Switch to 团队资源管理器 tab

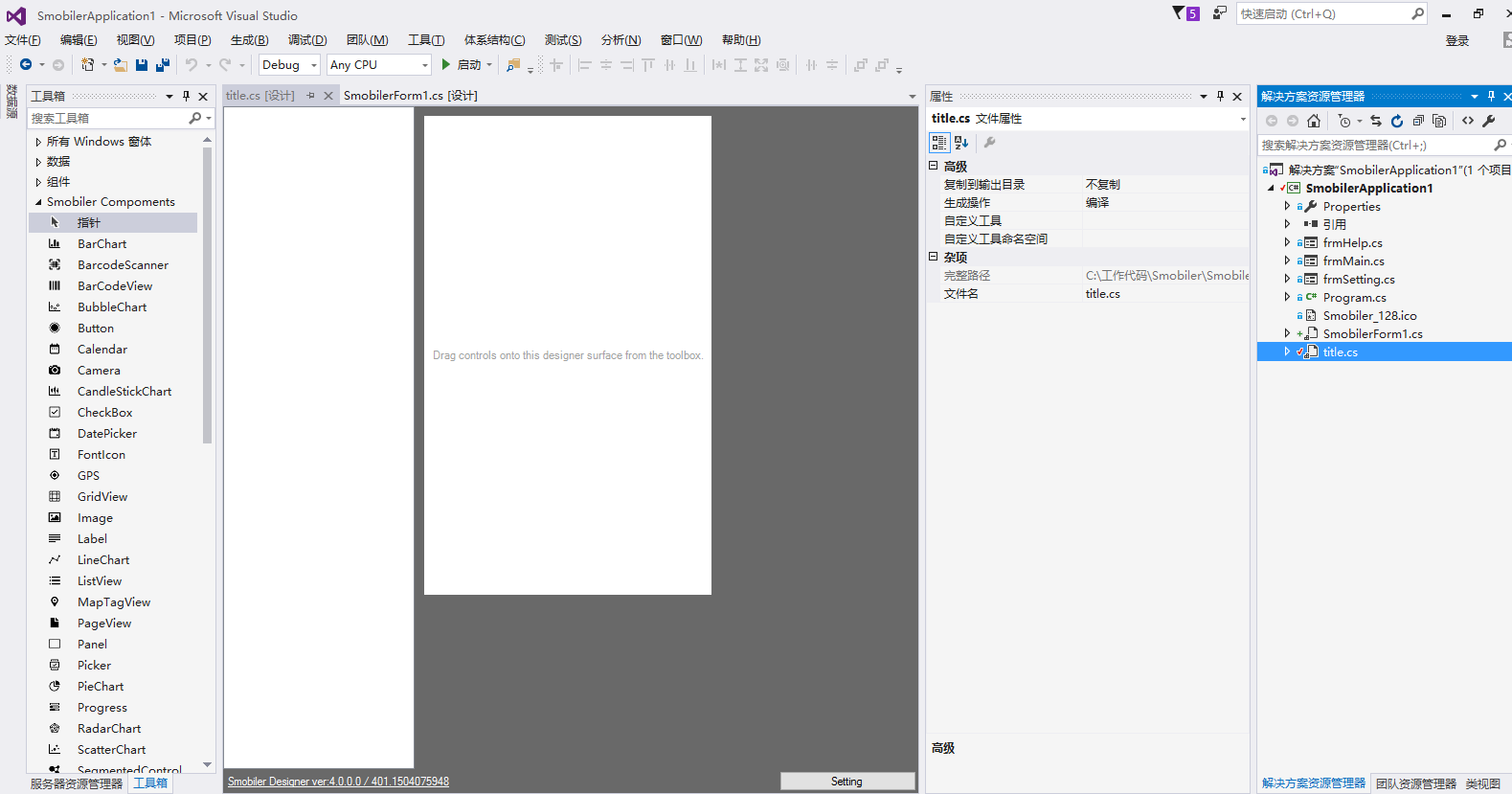tap(1416, 783)
